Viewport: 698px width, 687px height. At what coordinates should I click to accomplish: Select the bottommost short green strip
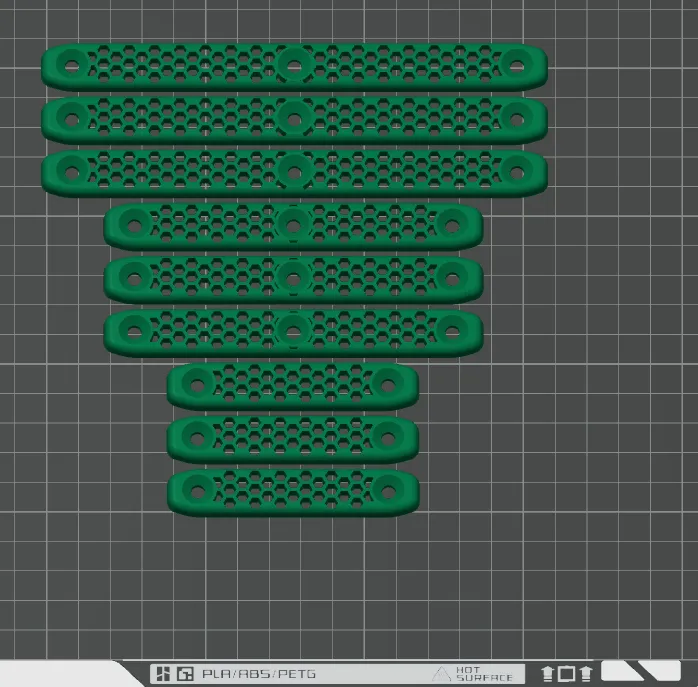293,492
